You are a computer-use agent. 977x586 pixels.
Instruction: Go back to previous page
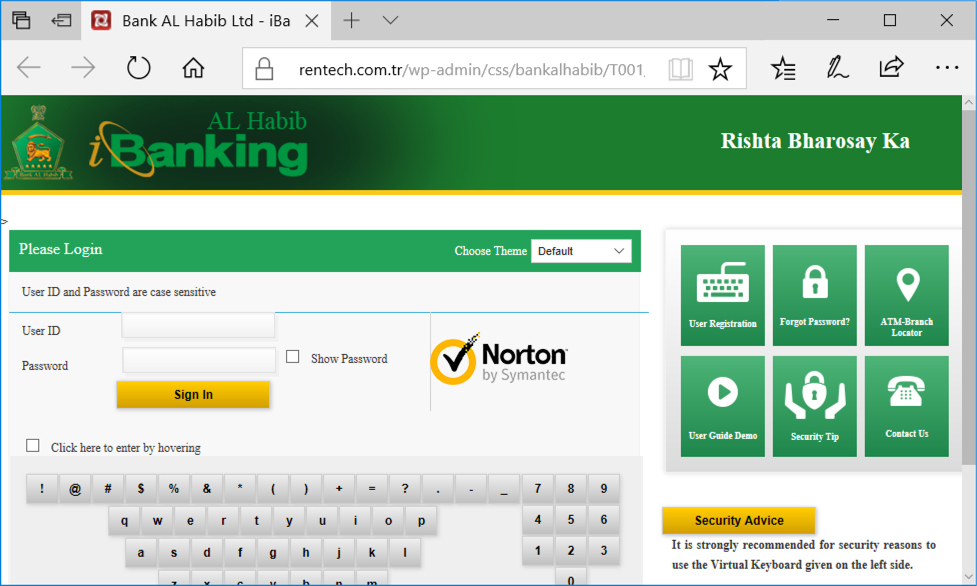coord(29,68)
